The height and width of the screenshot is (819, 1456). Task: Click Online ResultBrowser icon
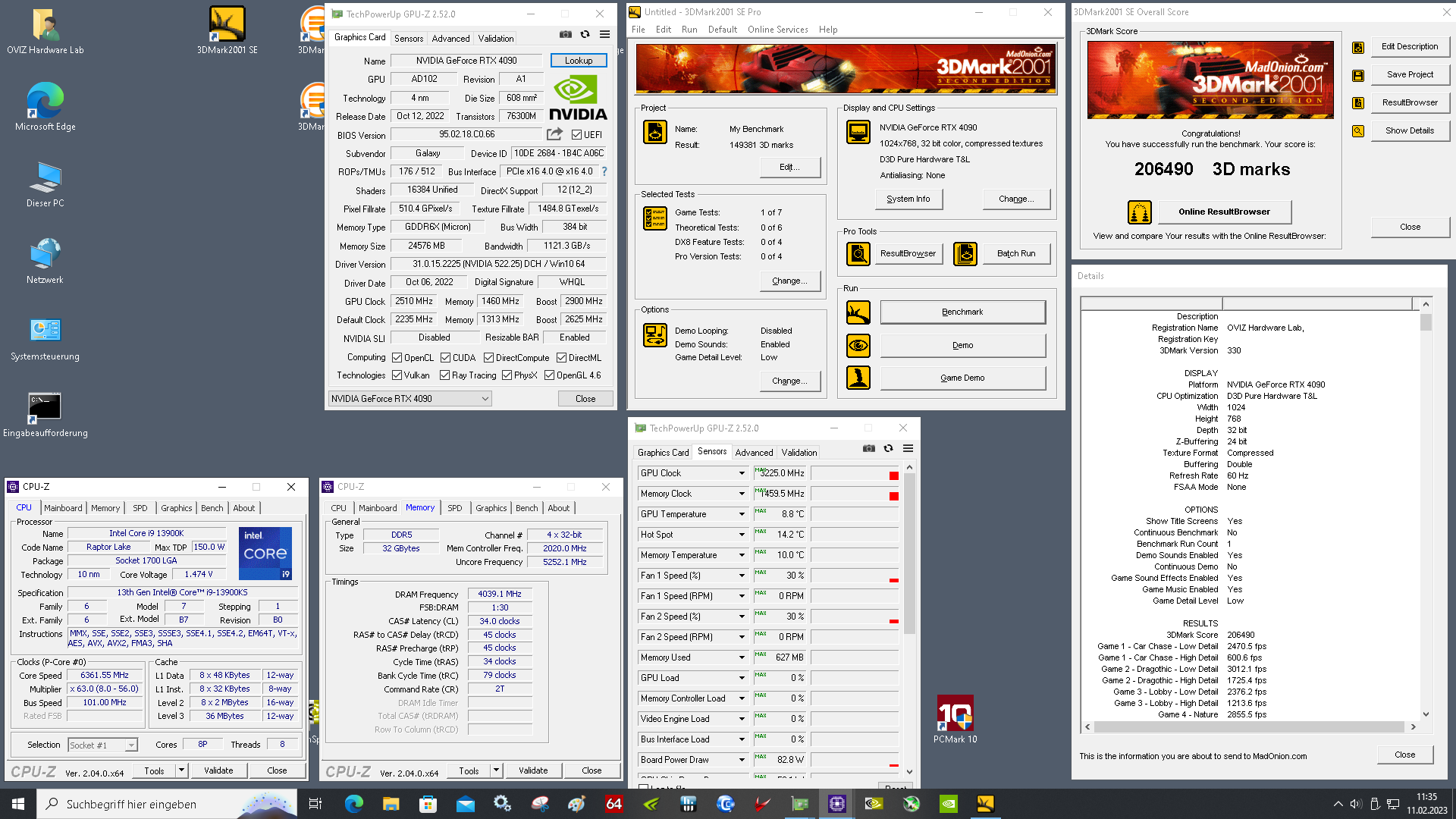[1140, 212]
